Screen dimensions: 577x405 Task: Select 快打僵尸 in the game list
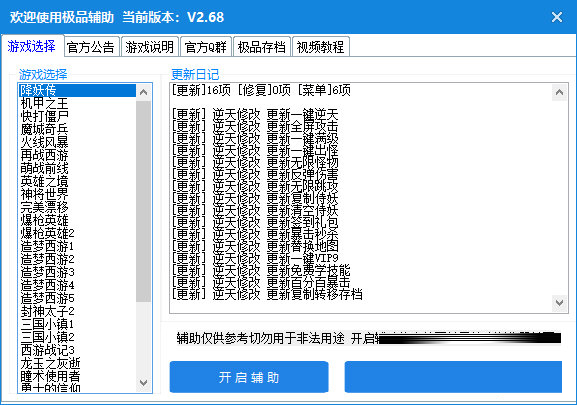pyautogui.click(x=77, y=116)
